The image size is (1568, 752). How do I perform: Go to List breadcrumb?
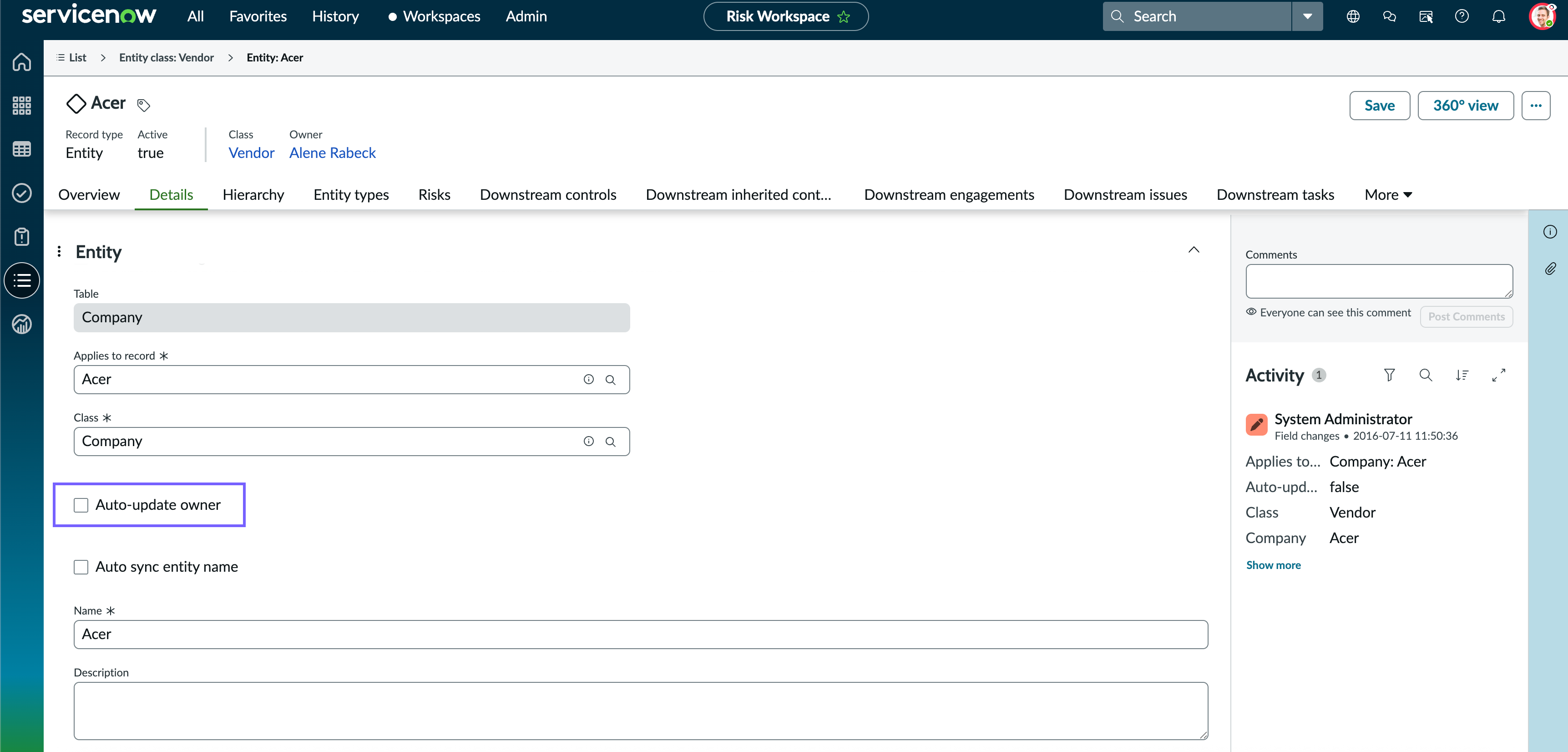point(71,57)
